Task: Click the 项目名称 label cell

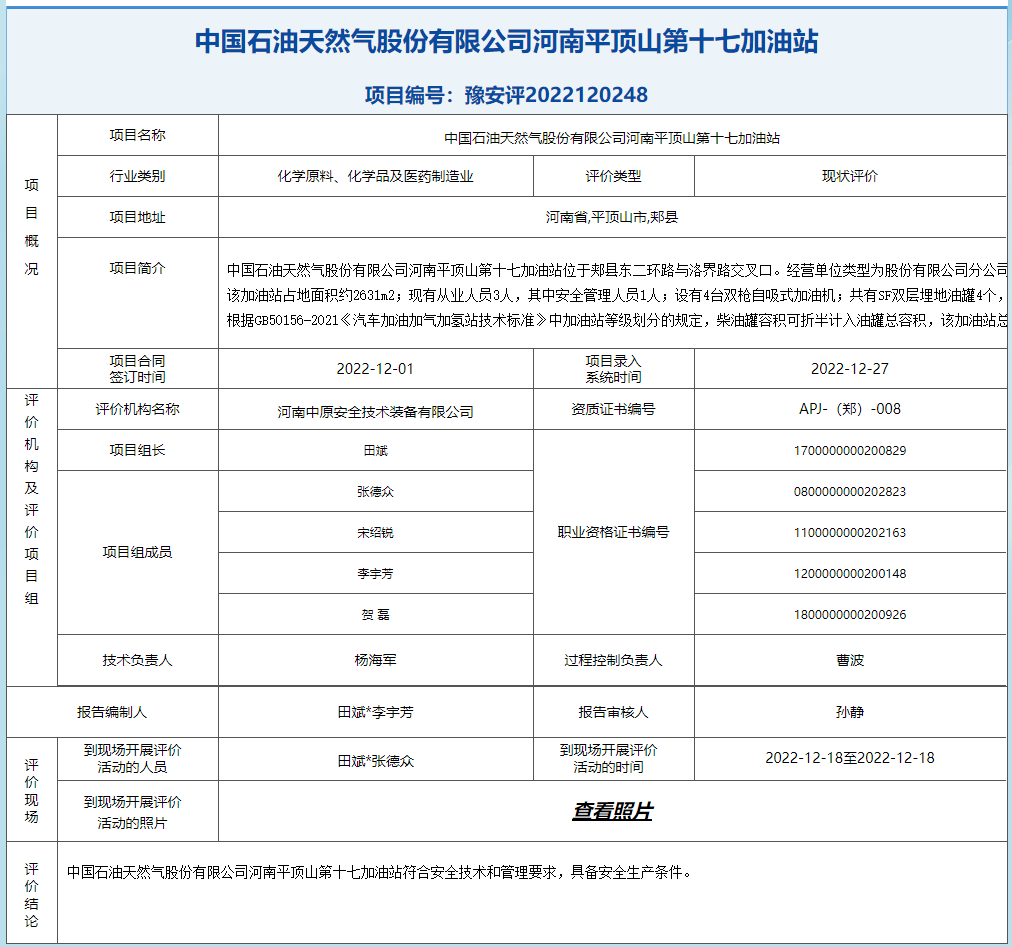Action: (x=137, y=135)
